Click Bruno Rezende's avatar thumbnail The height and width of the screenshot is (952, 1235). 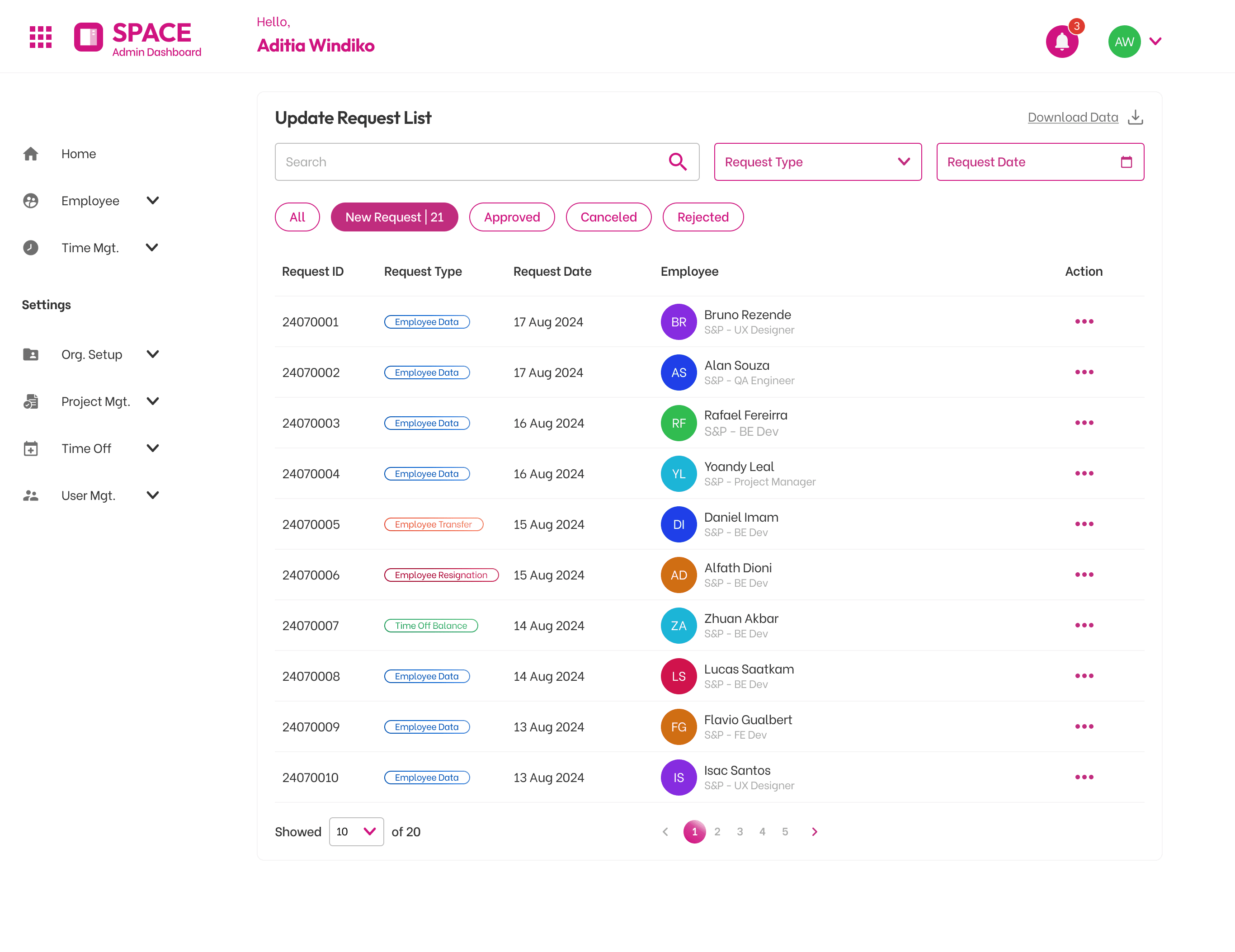click(x=678, y=321)
